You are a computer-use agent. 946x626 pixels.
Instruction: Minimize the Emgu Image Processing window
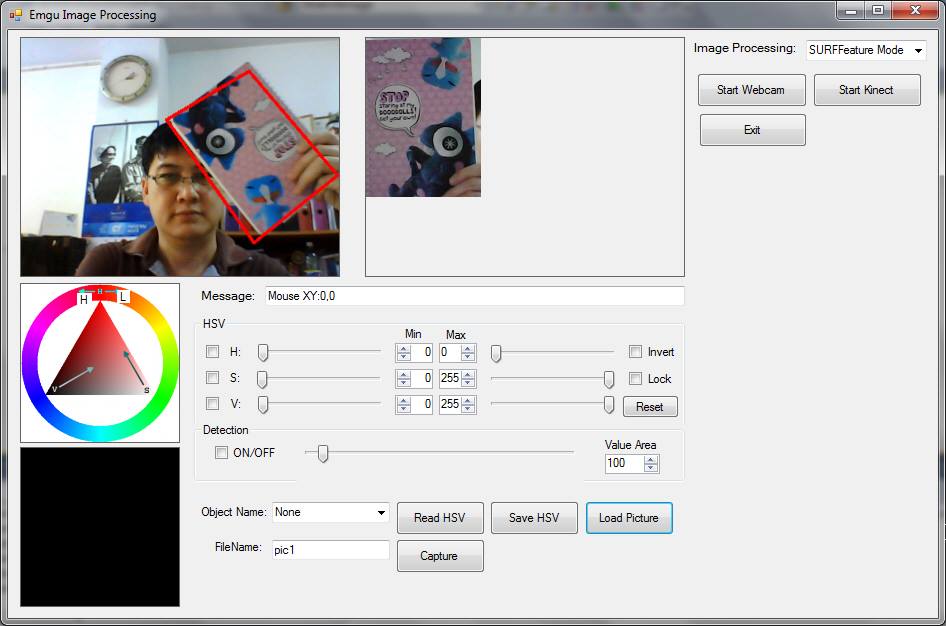click(851, 10)
